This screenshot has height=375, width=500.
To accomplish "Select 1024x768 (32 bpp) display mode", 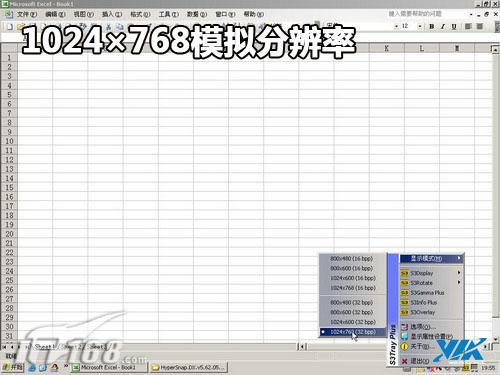I will 352,332.
